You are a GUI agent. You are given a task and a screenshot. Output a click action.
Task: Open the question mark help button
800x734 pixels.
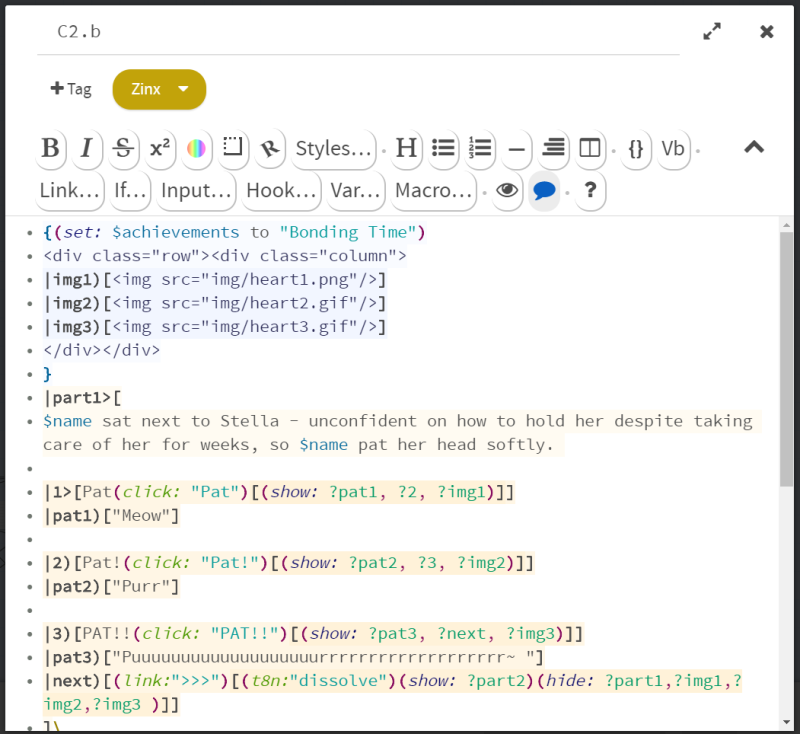click(590, 191)
